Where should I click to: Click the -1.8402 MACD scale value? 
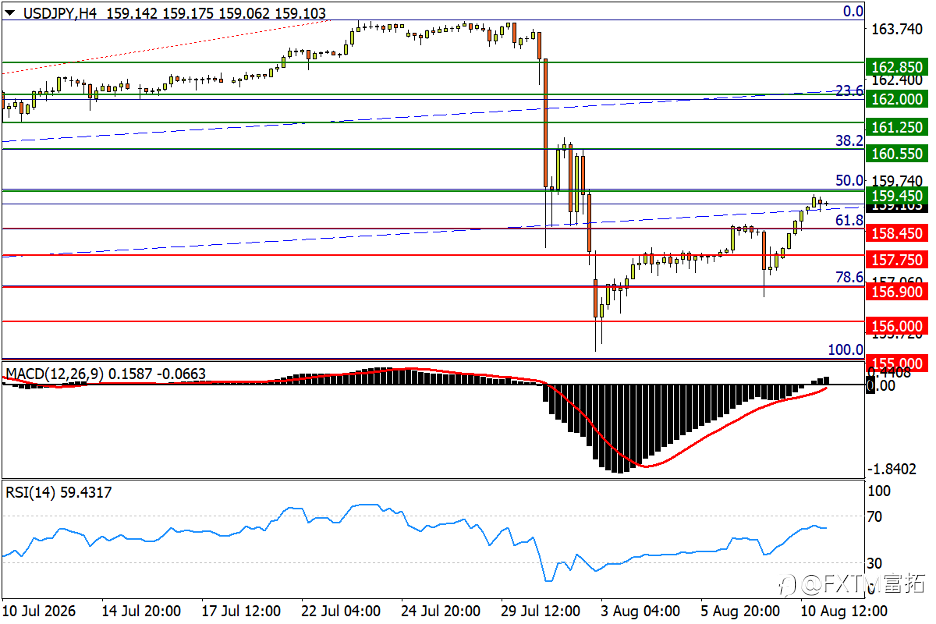[891, 469]
